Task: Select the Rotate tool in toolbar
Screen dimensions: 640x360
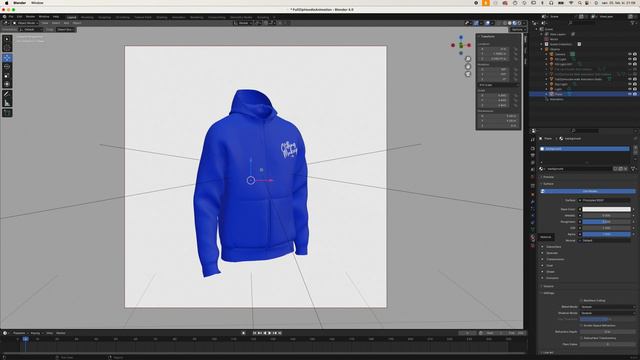Action: 7,67
